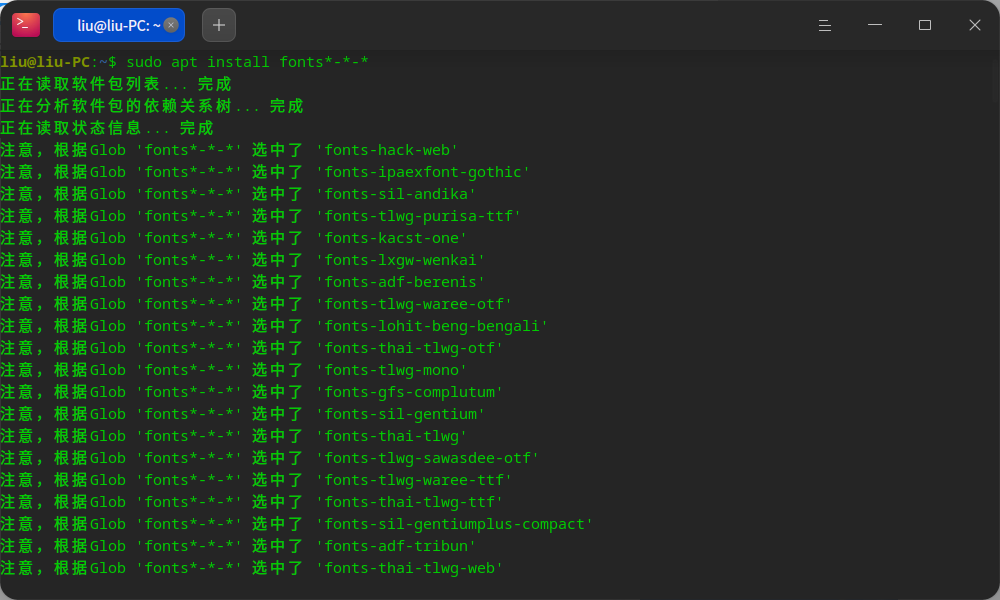Image resolution: width=1000 pixels, height=600 pixels.
Task: Click the '正在分析软件包的依赖关系树... 完成' line
Action: [152, 106]
